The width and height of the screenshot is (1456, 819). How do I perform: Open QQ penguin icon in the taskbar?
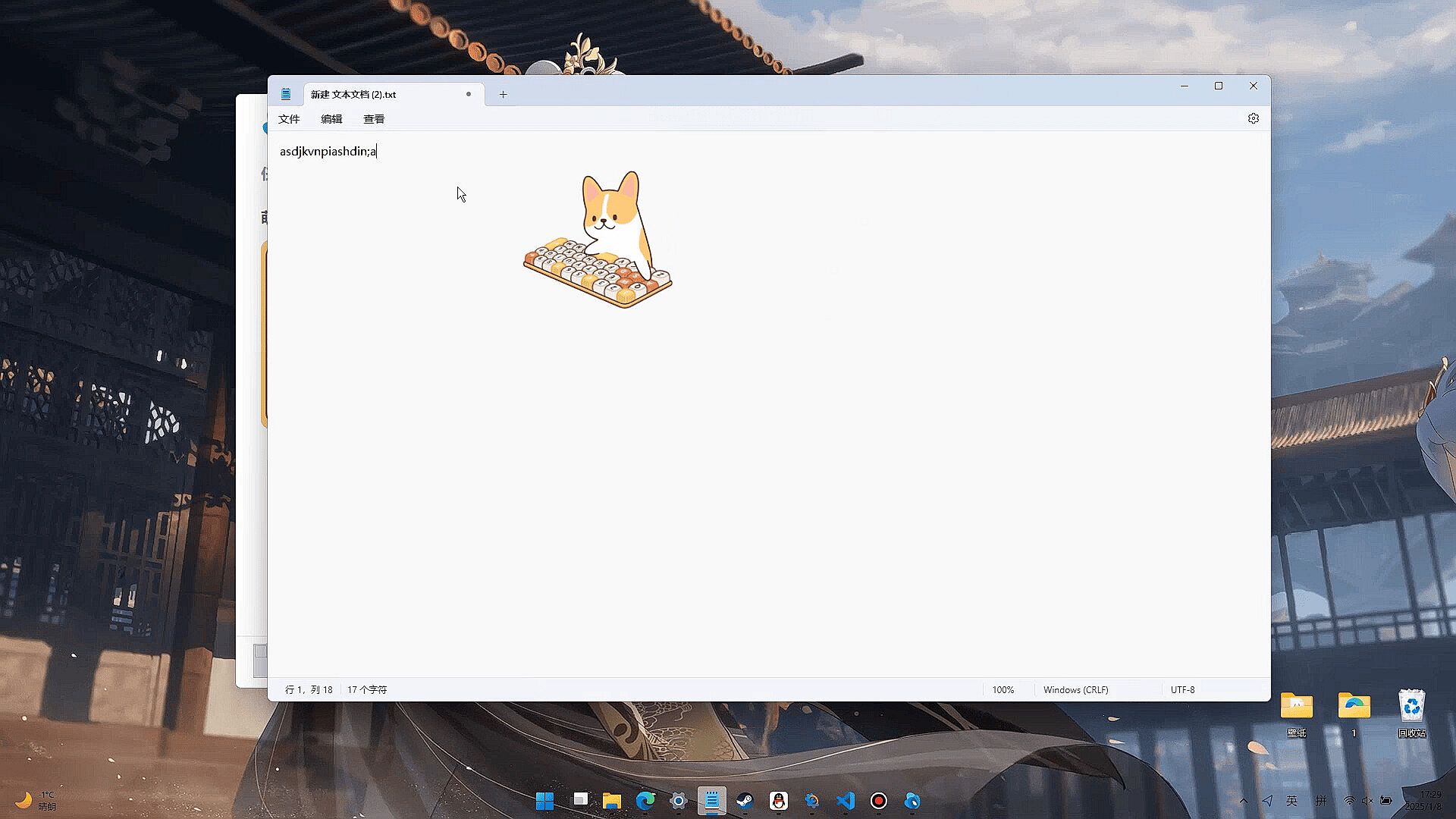779,801
